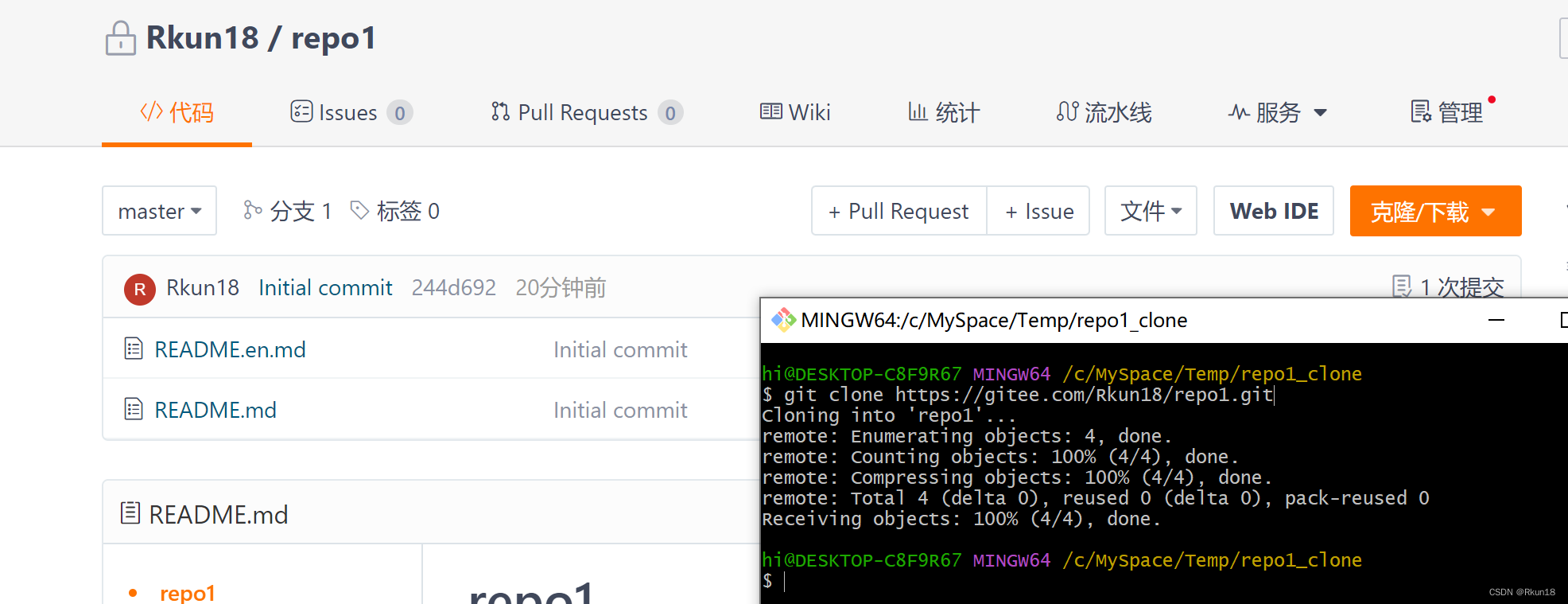1568x604 pixels.
Task: Click the tag icon next to 标签
Action: (359, 210)
